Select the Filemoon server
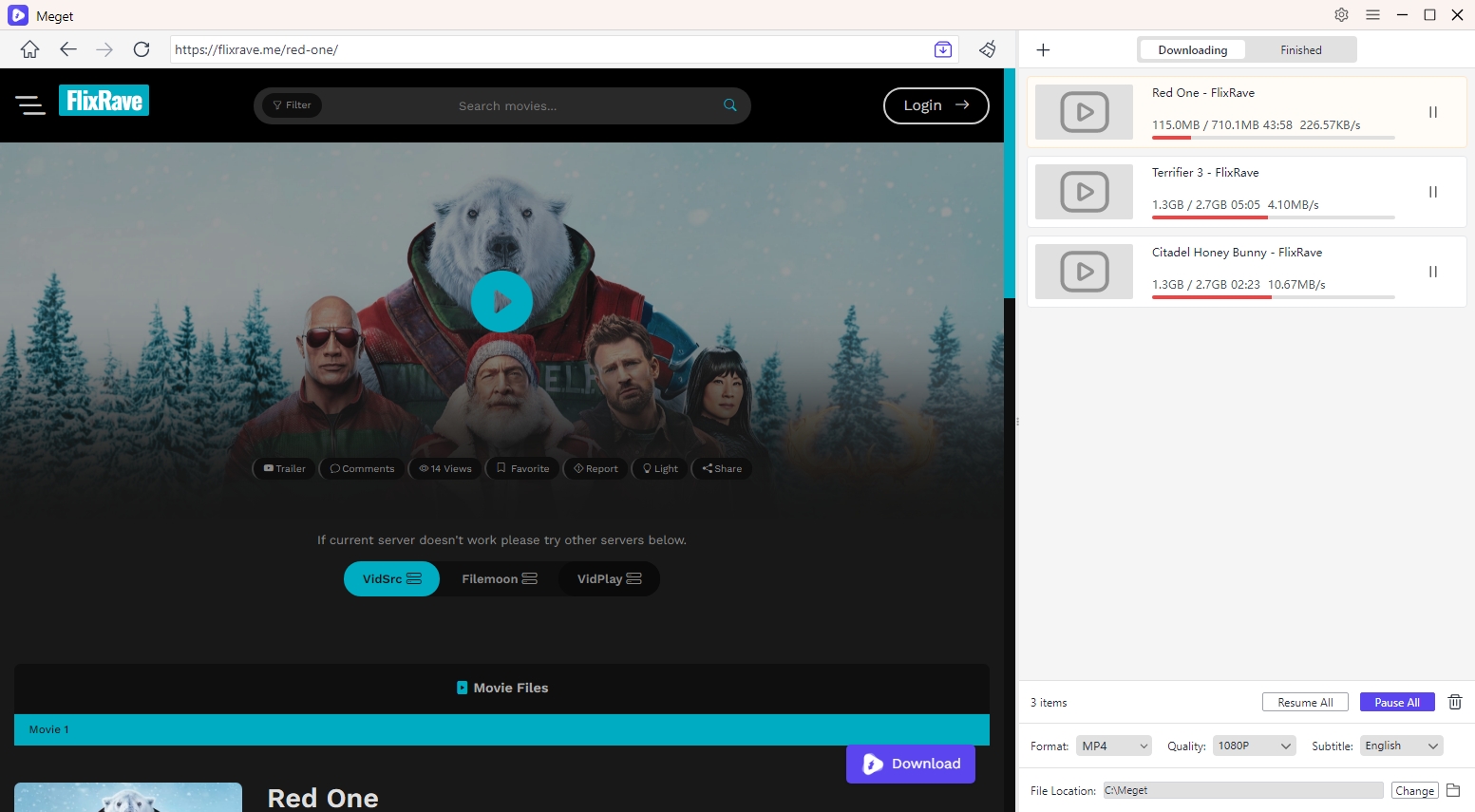 [x=500, y=578]
